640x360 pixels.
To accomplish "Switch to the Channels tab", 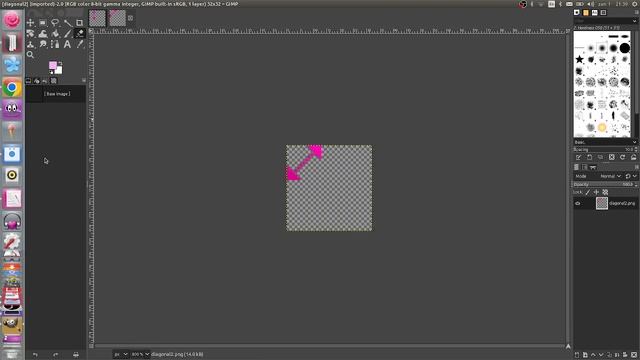I will click(584, 167).
